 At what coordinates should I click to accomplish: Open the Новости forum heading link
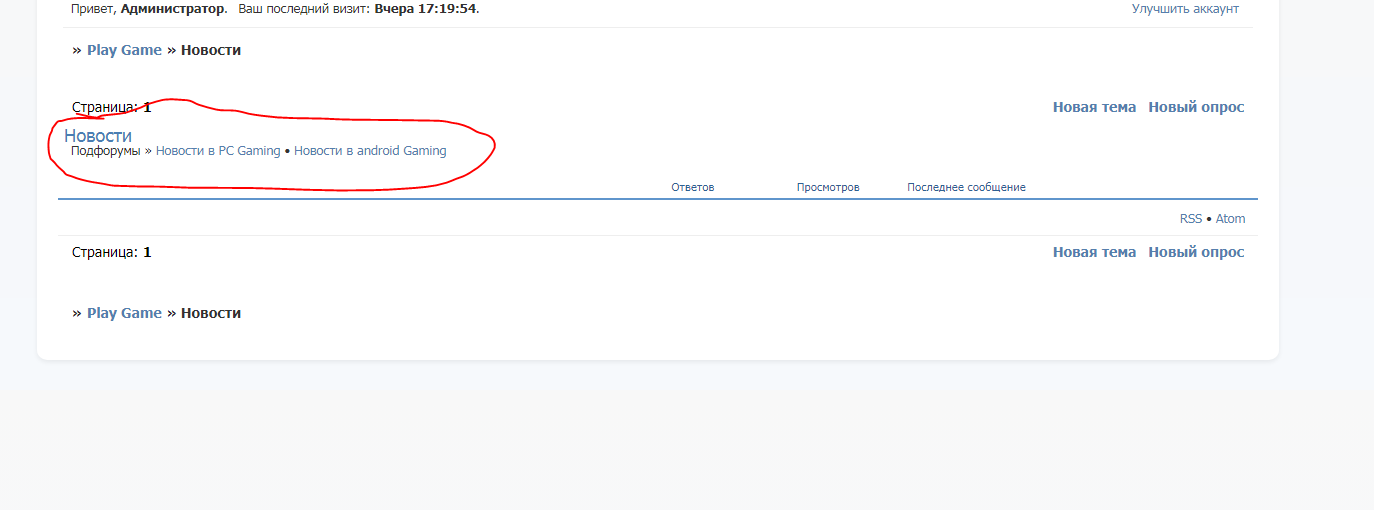(x=98, y=136)
